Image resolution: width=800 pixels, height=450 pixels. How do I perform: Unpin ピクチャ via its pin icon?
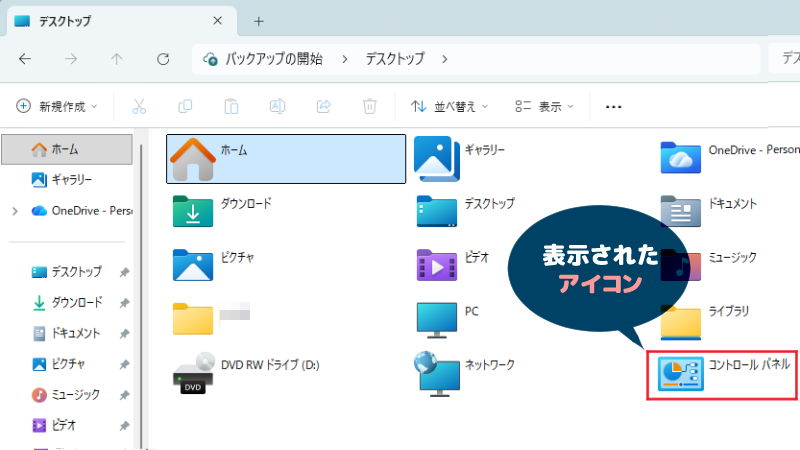click(124, 364)
